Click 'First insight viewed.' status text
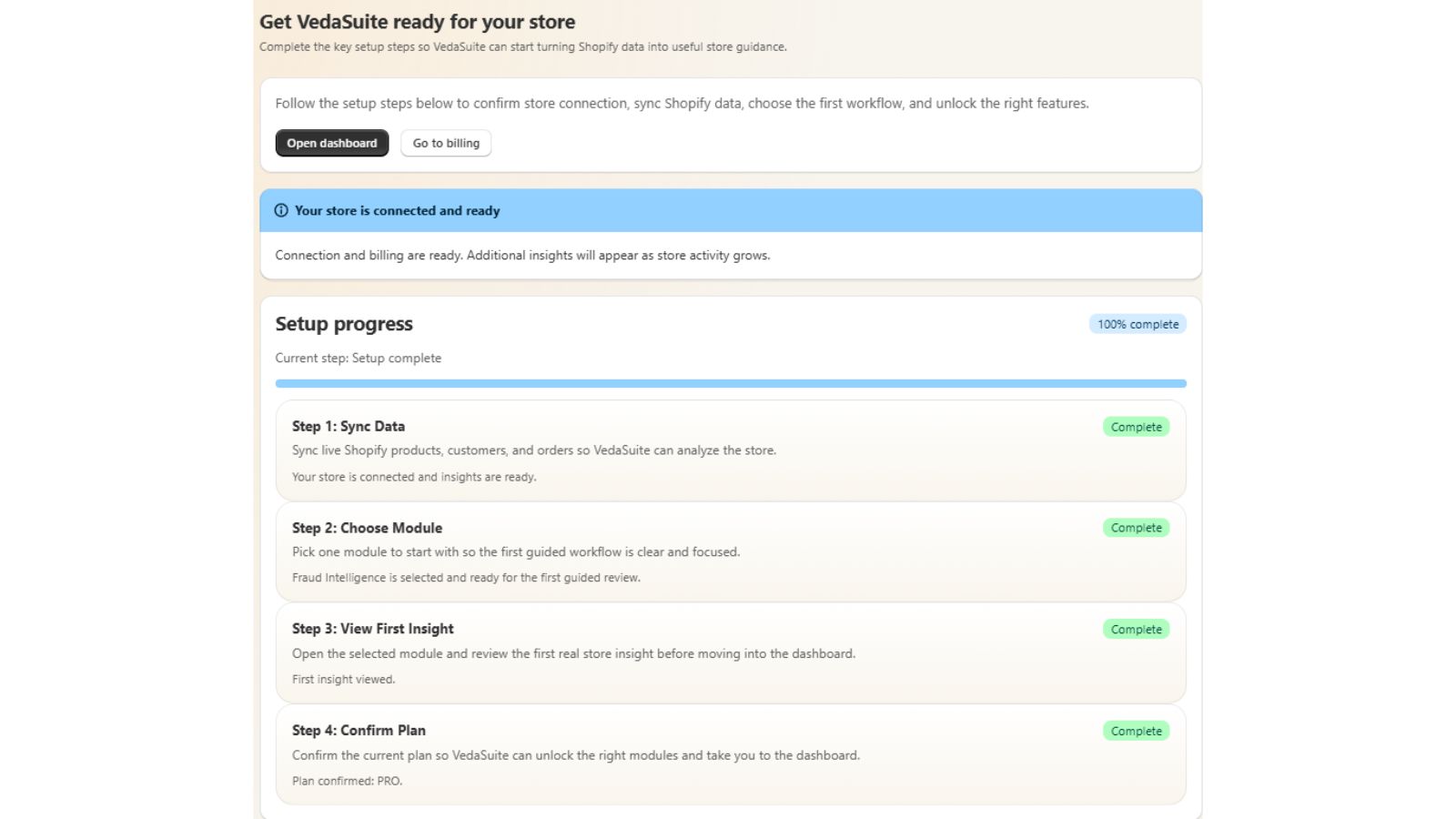1456x819 pixels. pos(344,679)
